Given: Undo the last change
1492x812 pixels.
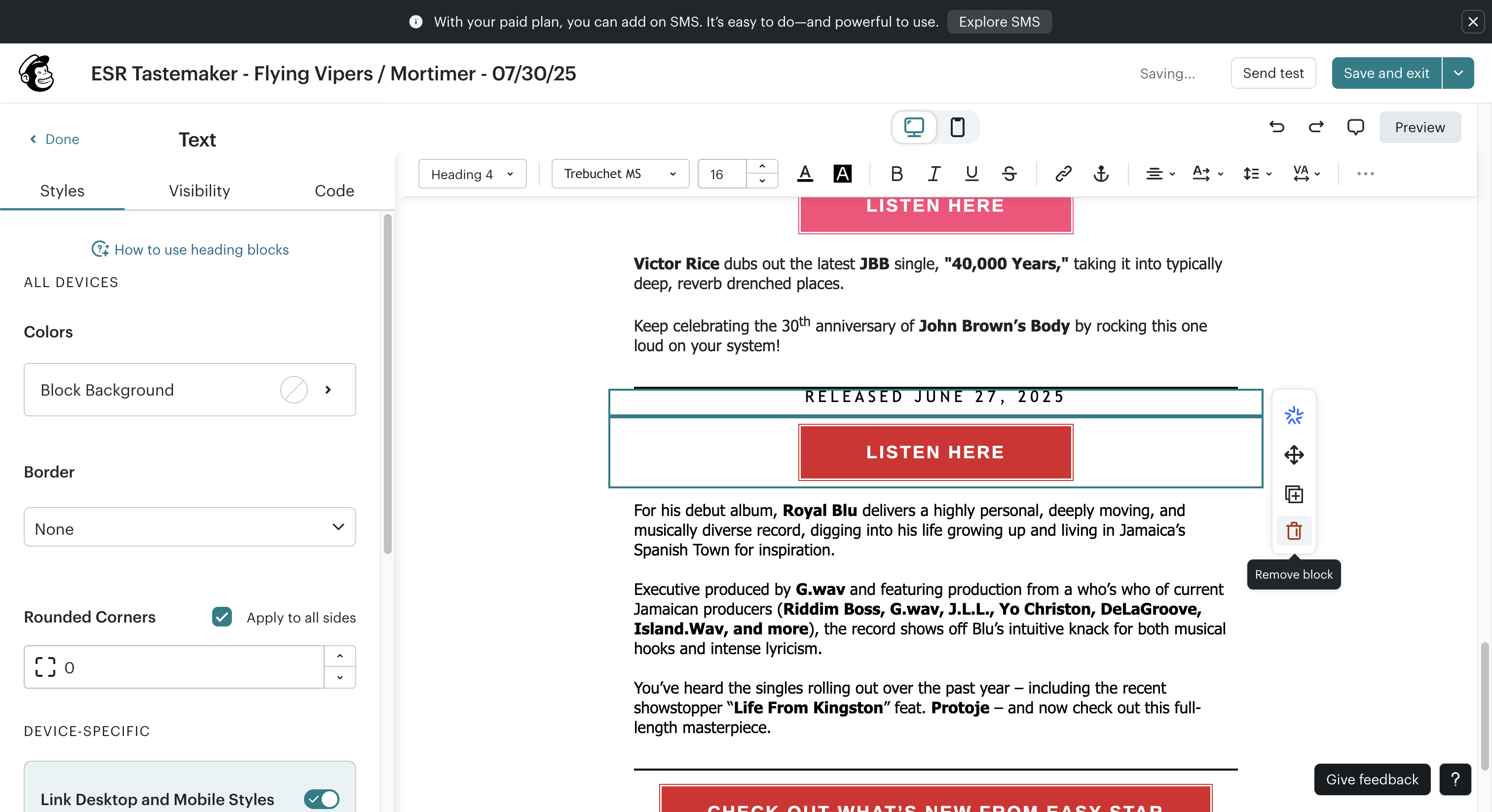Looking at the screenshot, I should point(1276,127).
